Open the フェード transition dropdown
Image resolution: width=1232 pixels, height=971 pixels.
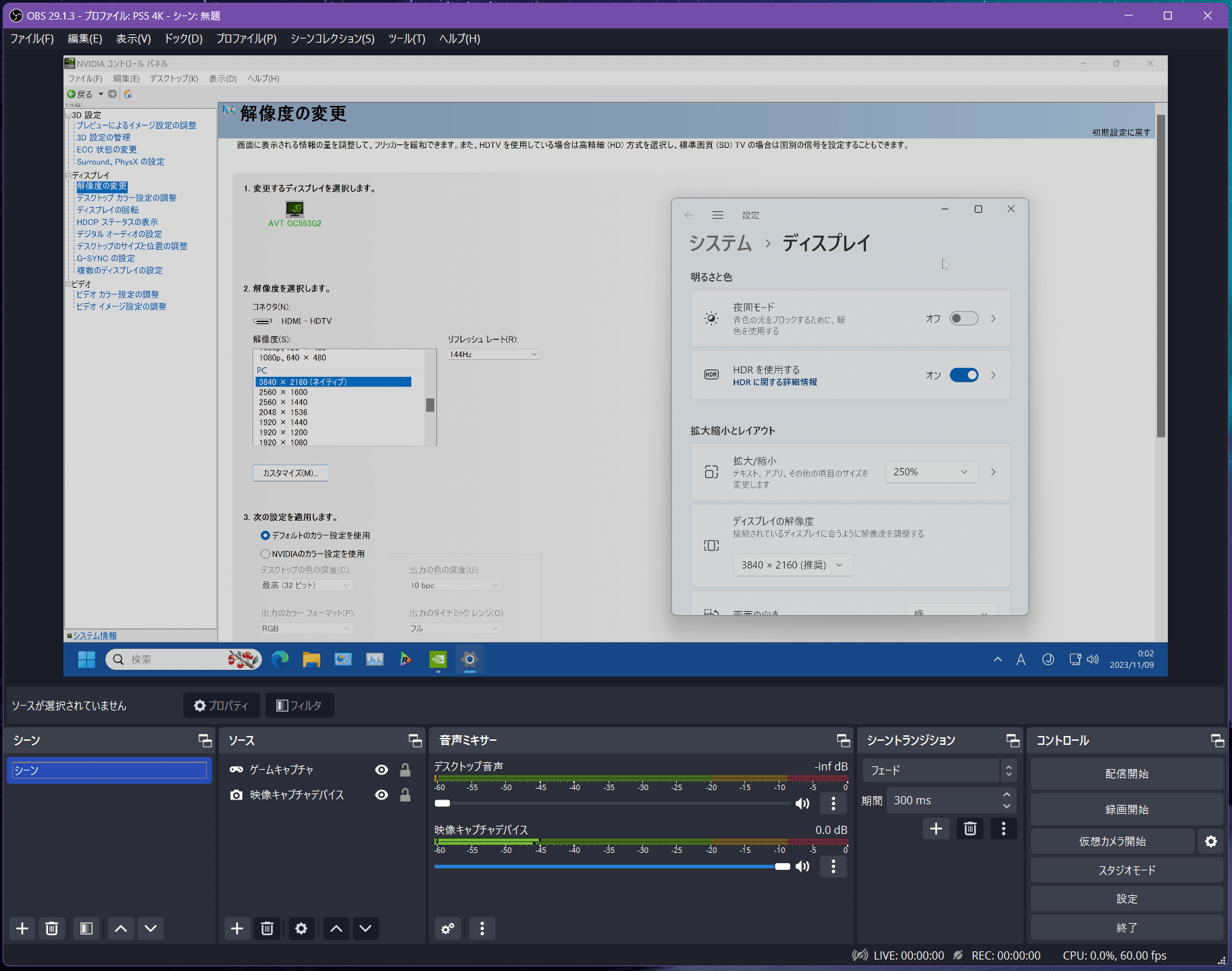[939, 770]
